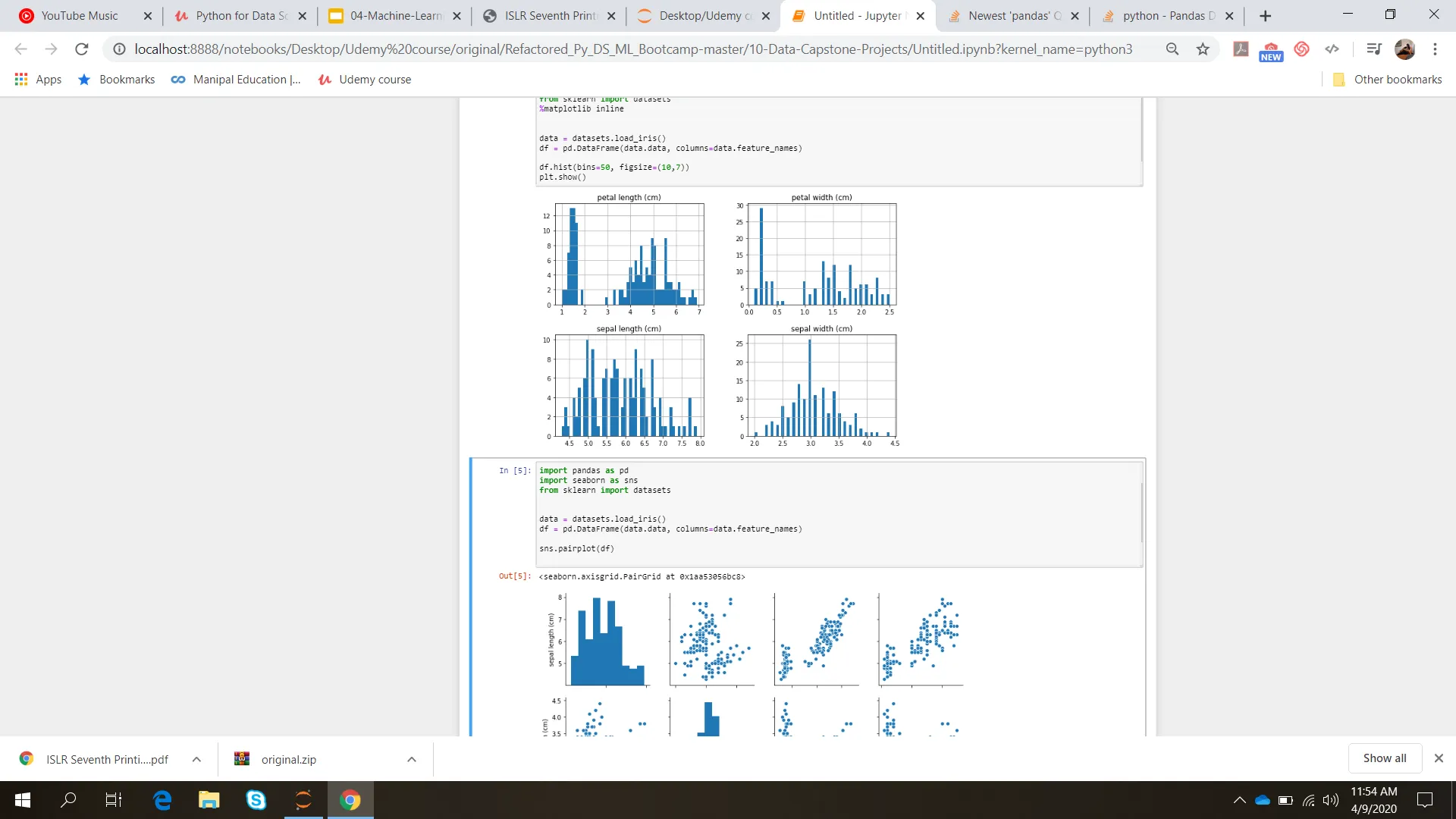Expand options for original.zip download
The width and height of the screenshot is (1456, 819).
pyautogui.click(x=412, y=759)
